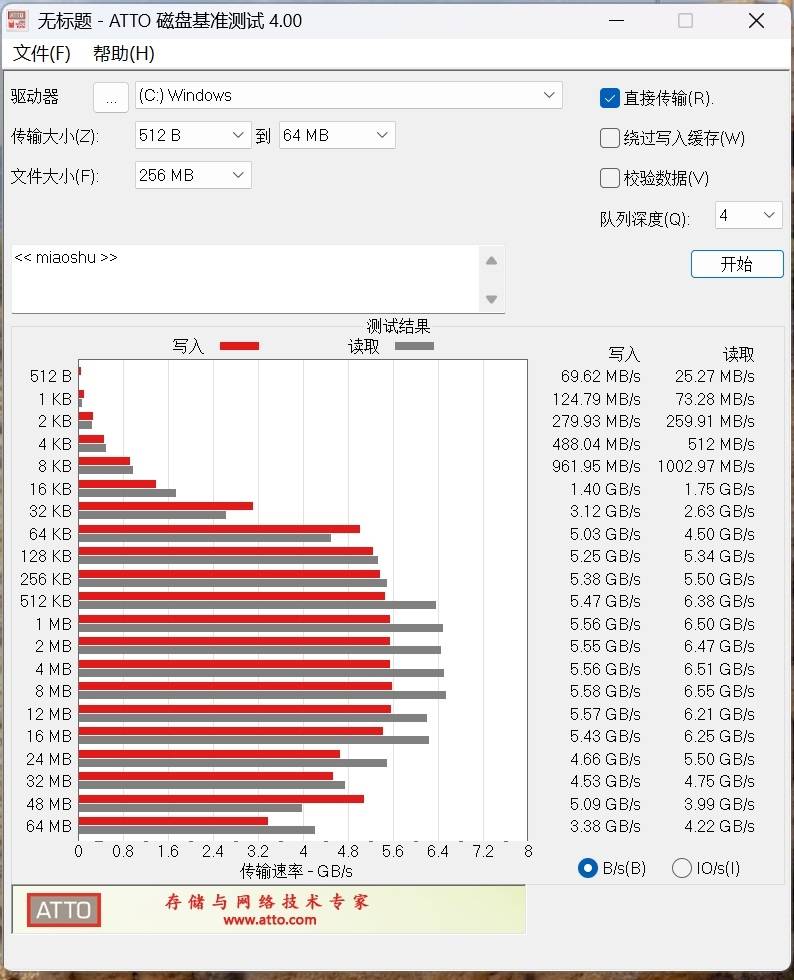Click the description box scroll up arrow
This screenshot has width=794, height=980.
coord(491,261)
